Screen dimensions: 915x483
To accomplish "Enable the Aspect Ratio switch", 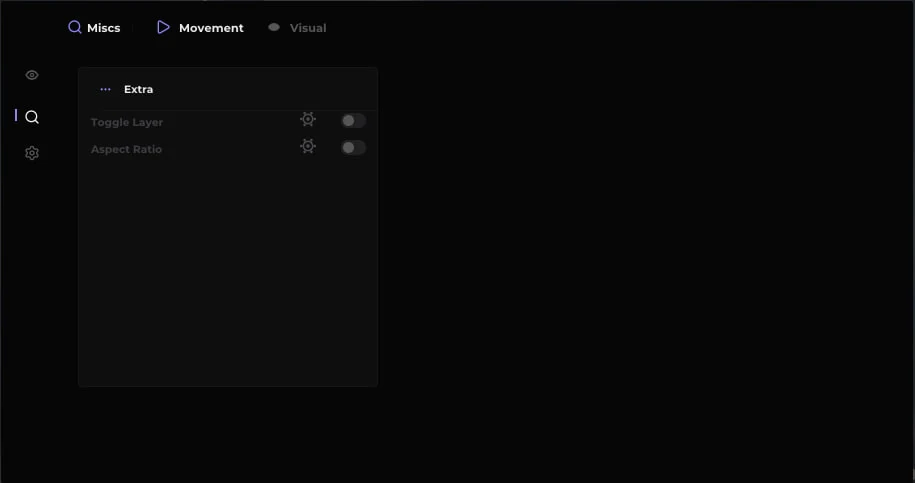I will pos(354,148).
